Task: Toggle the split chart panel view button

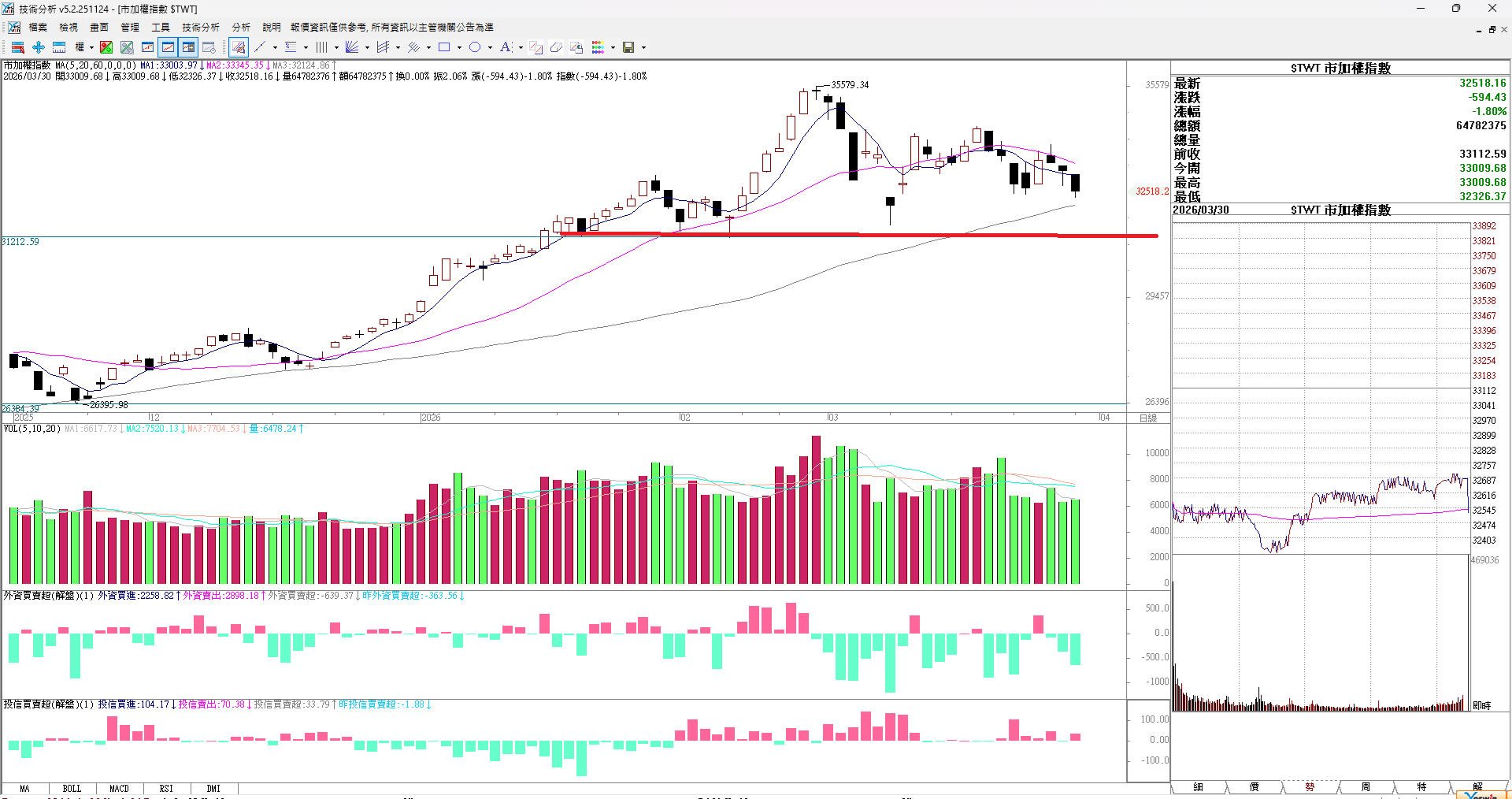Action: 188,47
